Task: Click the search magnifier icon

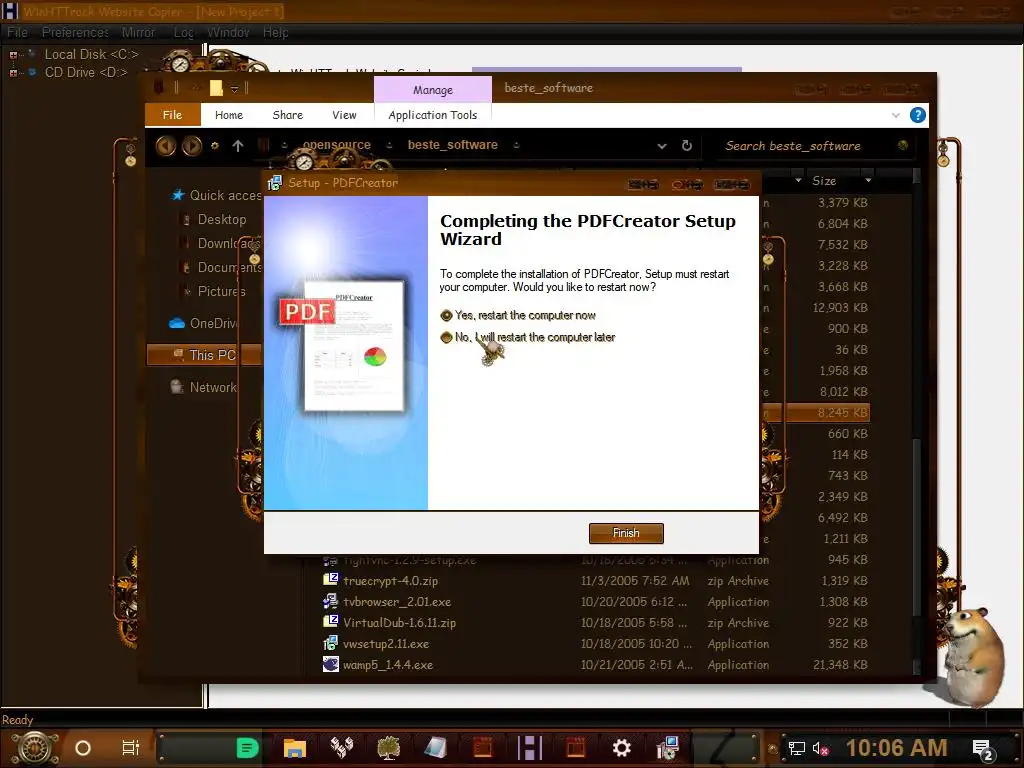Action: pos(903,146)
